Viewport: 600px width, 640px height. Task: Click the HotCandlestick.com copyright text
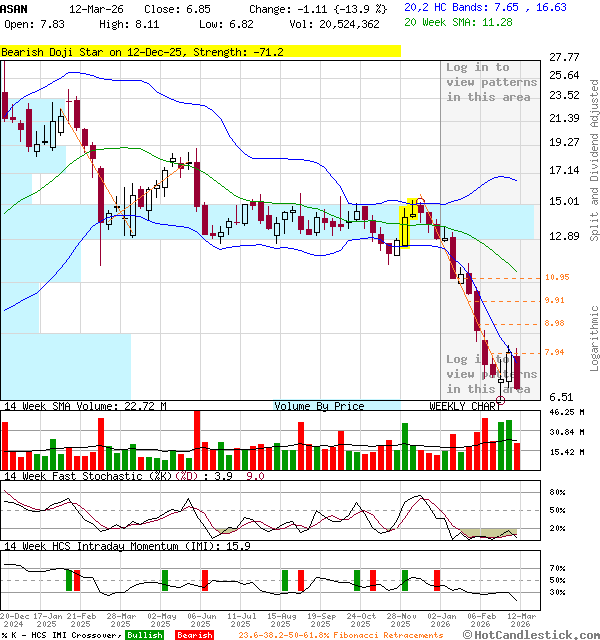[x=531, y=635]
